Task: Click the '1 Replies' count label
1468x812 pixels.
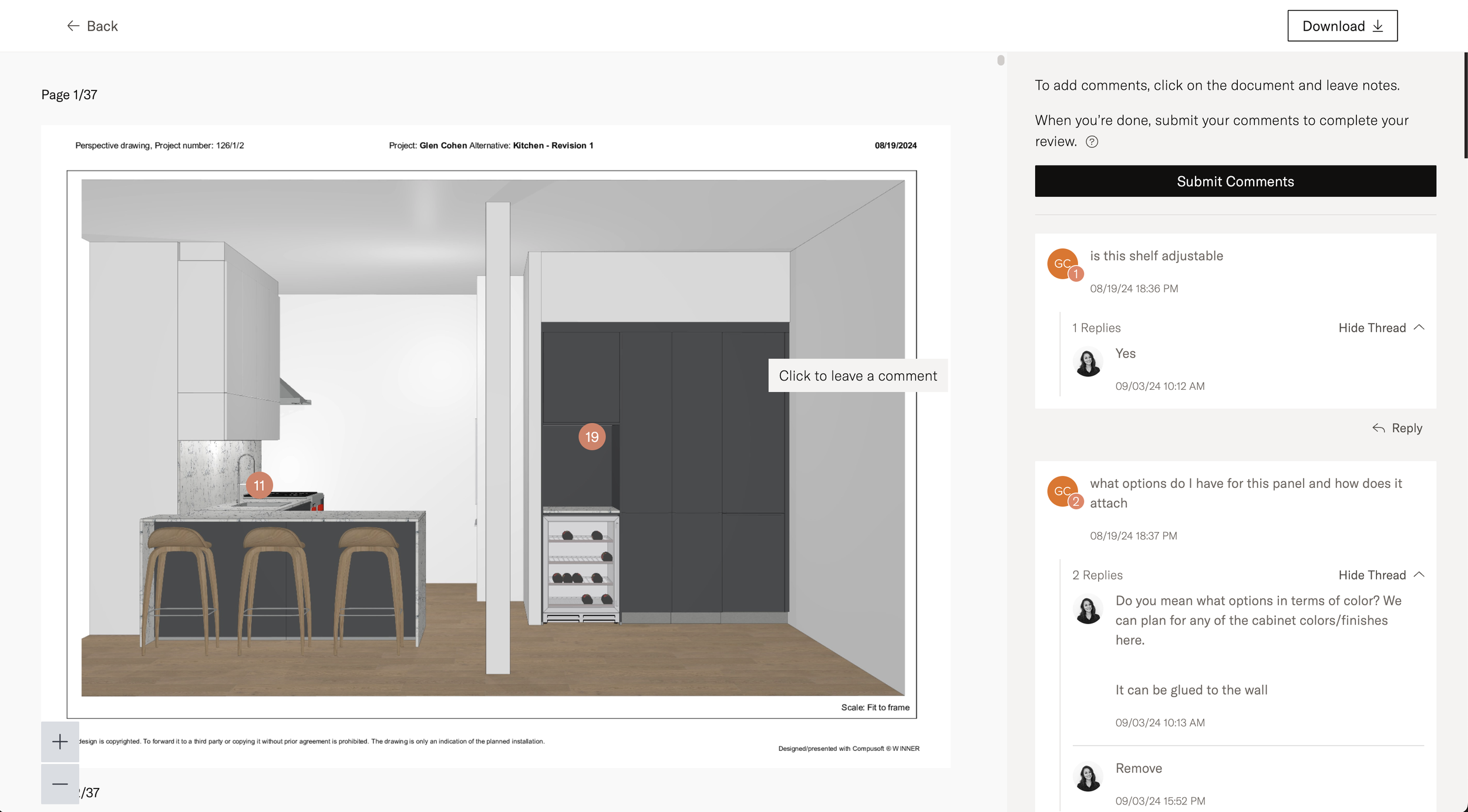Action: (1096, 328)
